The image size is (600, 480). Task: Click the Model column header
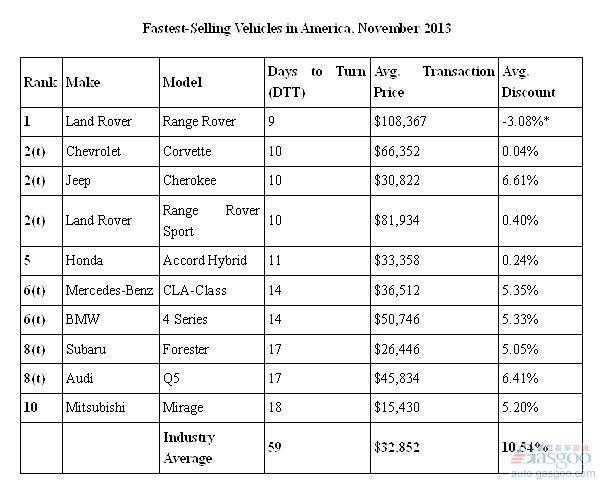pyautogui.click(x=212, y=82)
